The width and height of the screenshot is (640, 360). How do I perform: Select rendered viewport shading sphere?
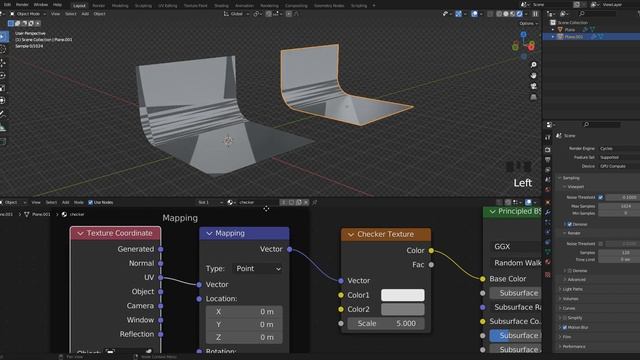tap(520, 14)
